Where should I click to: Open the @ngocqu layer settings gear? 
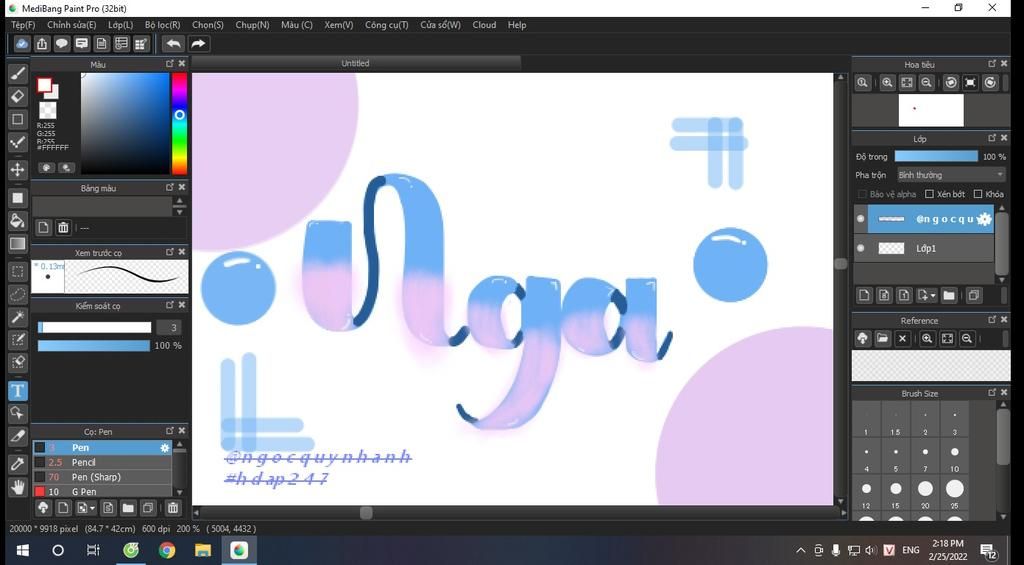point(984,219)
